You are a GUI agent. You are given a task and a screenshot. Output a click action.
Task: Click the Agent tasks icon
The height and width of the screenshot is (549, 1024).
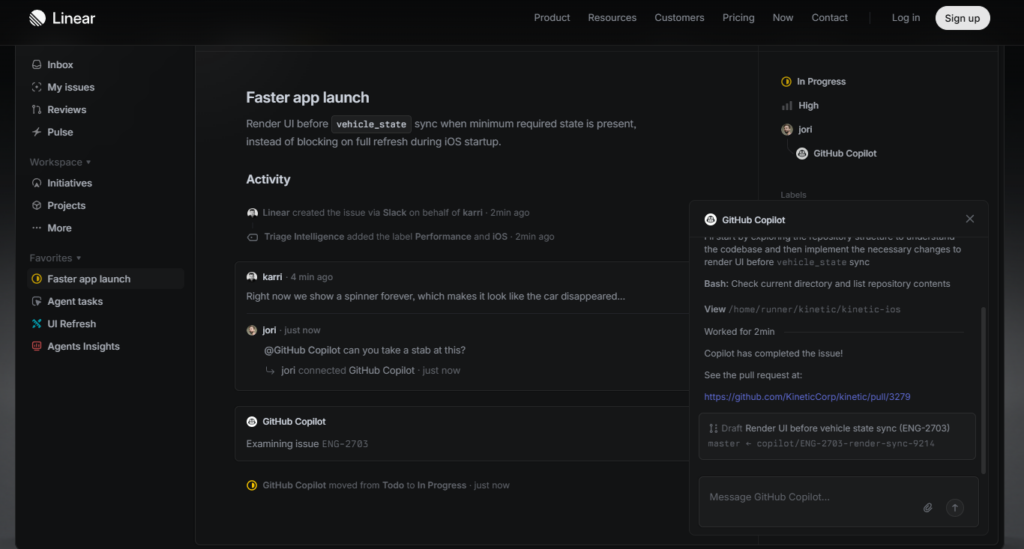click(x=37, y=302)
